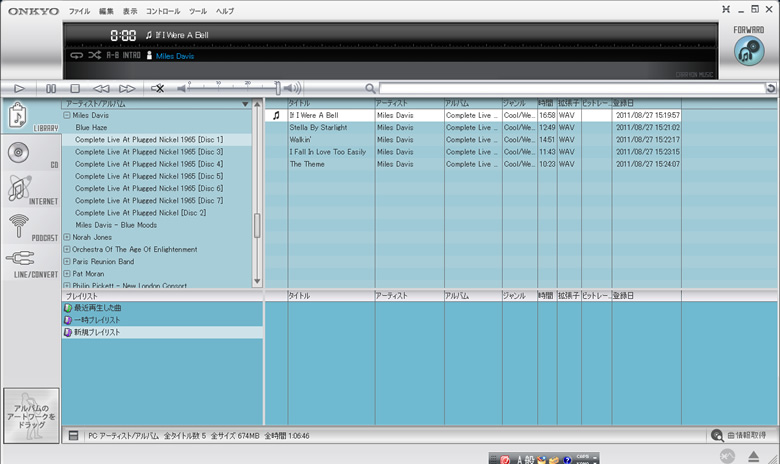Toggle INTRO playback mode
The width and height of the screenshot is (780, 464).
[x=131, y=55]
